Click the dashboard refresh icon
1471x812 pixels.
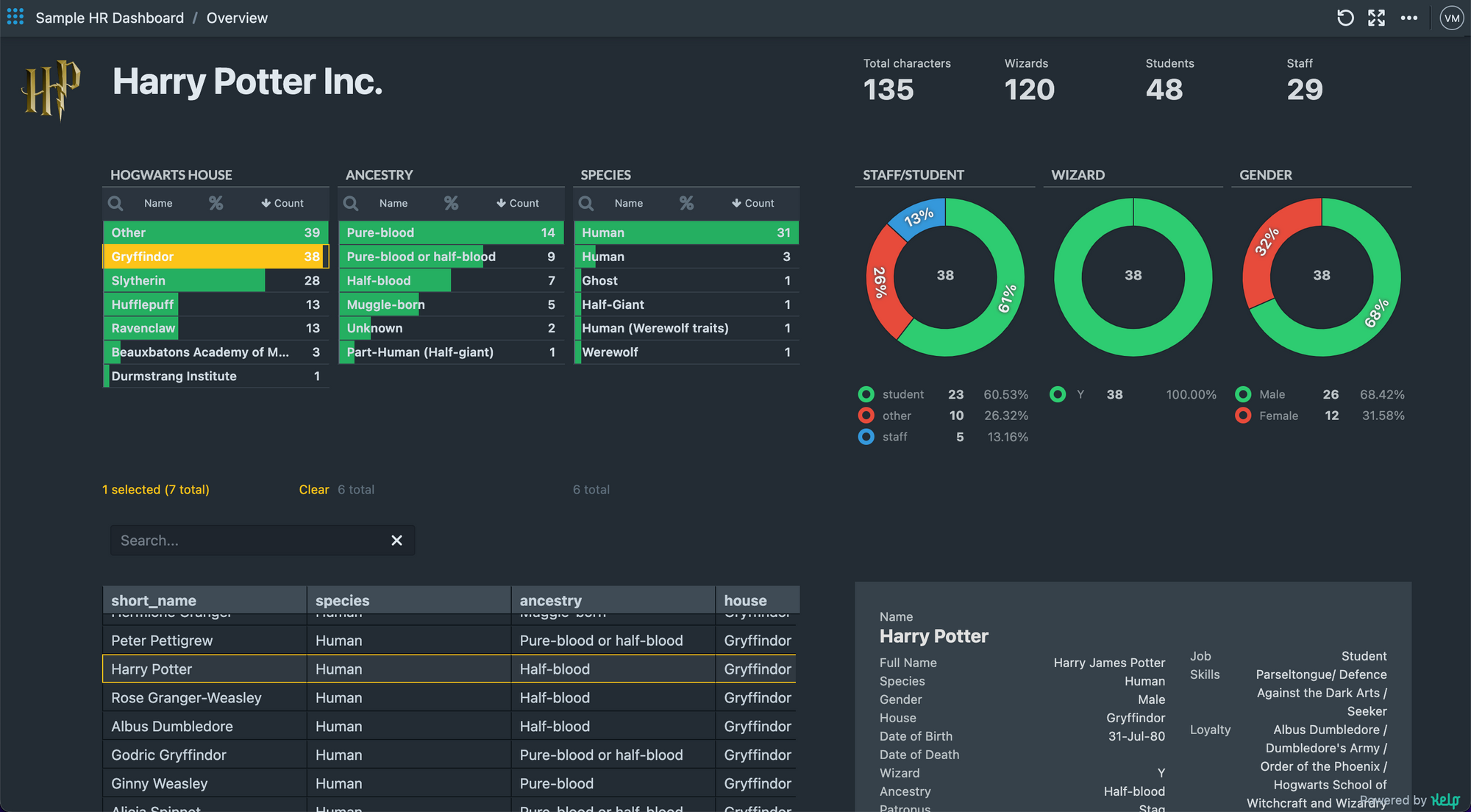tap(1344, 18)
